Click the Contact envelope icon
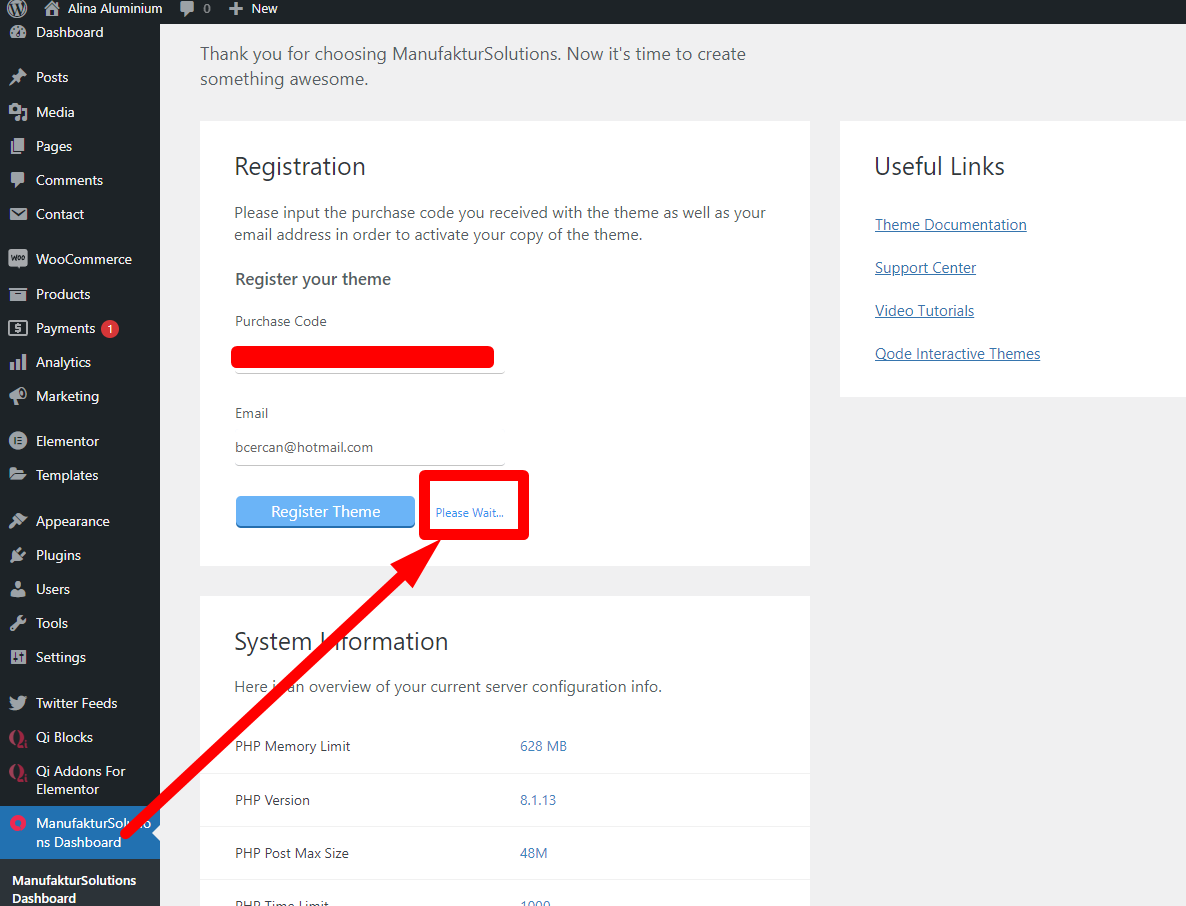1186x906 pixels. pos(18,214)
